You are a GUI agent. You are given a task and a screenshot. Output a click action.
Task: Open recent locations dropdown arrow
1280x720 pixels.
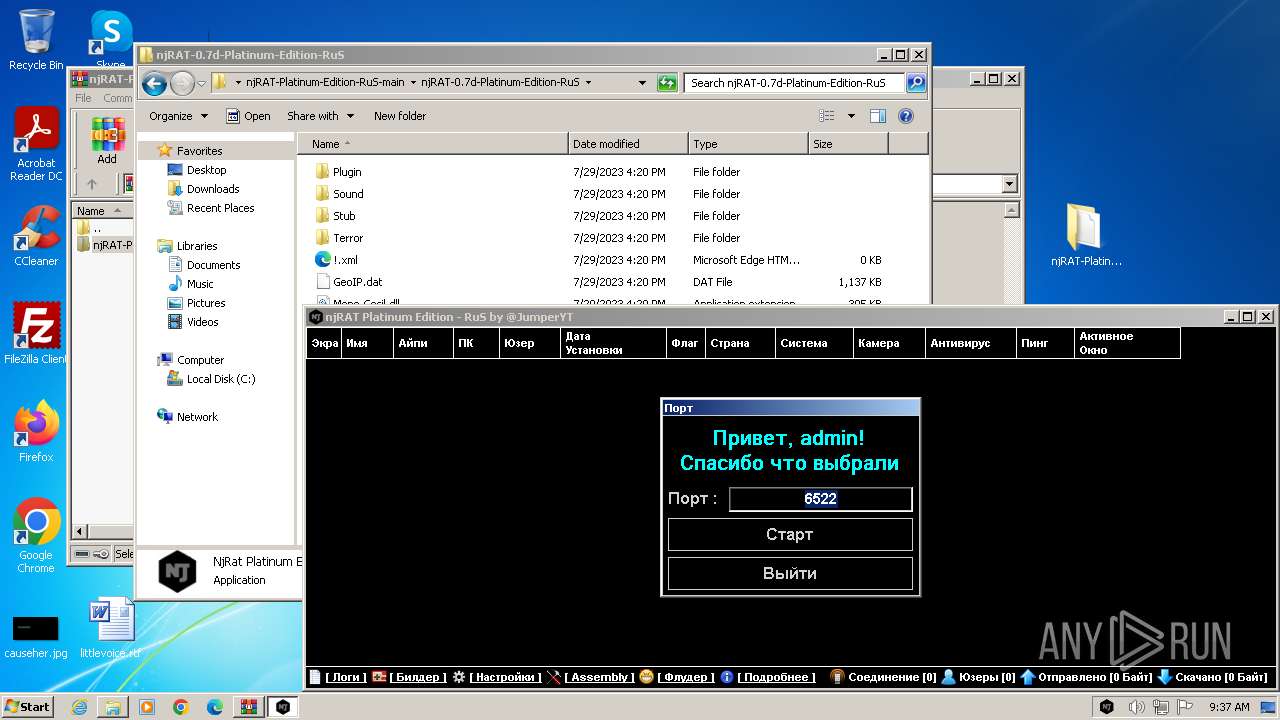point(202,83)
